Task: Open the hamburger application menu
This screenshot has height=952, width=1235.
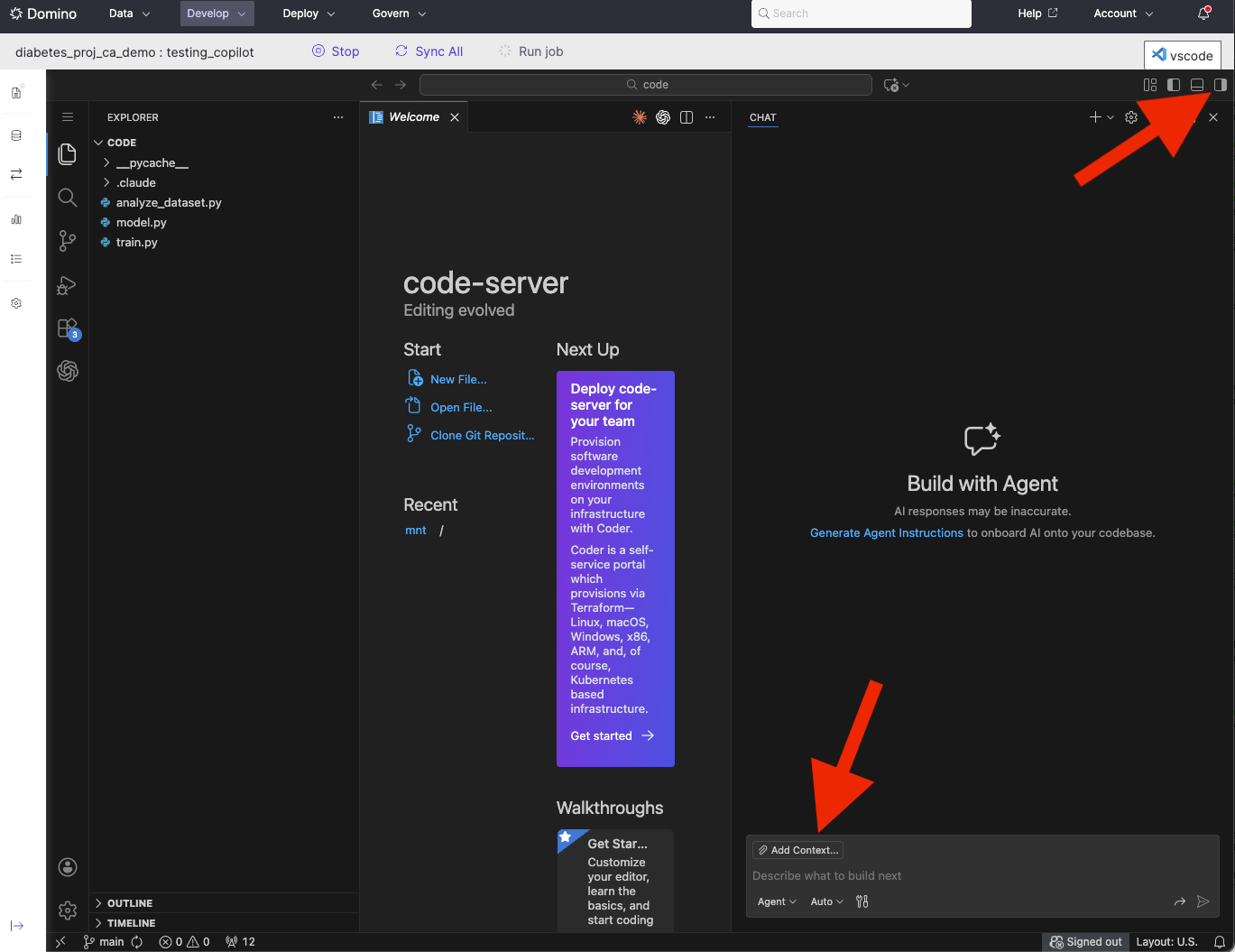Action: click(x=68, y=117)
